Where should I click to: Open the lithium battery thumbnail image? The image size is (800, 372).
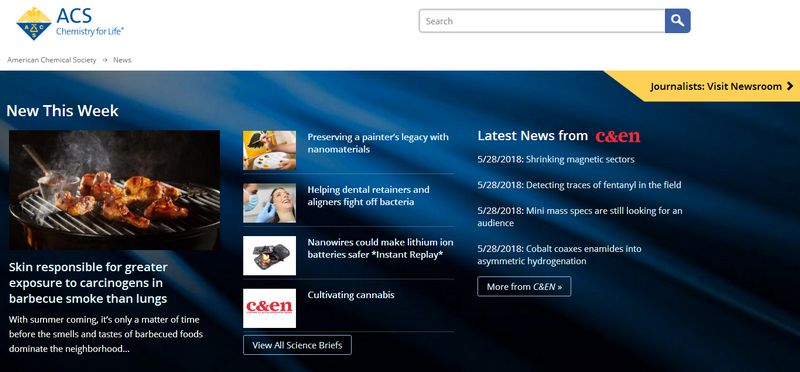pyautogui.click(x=269, y=256)
